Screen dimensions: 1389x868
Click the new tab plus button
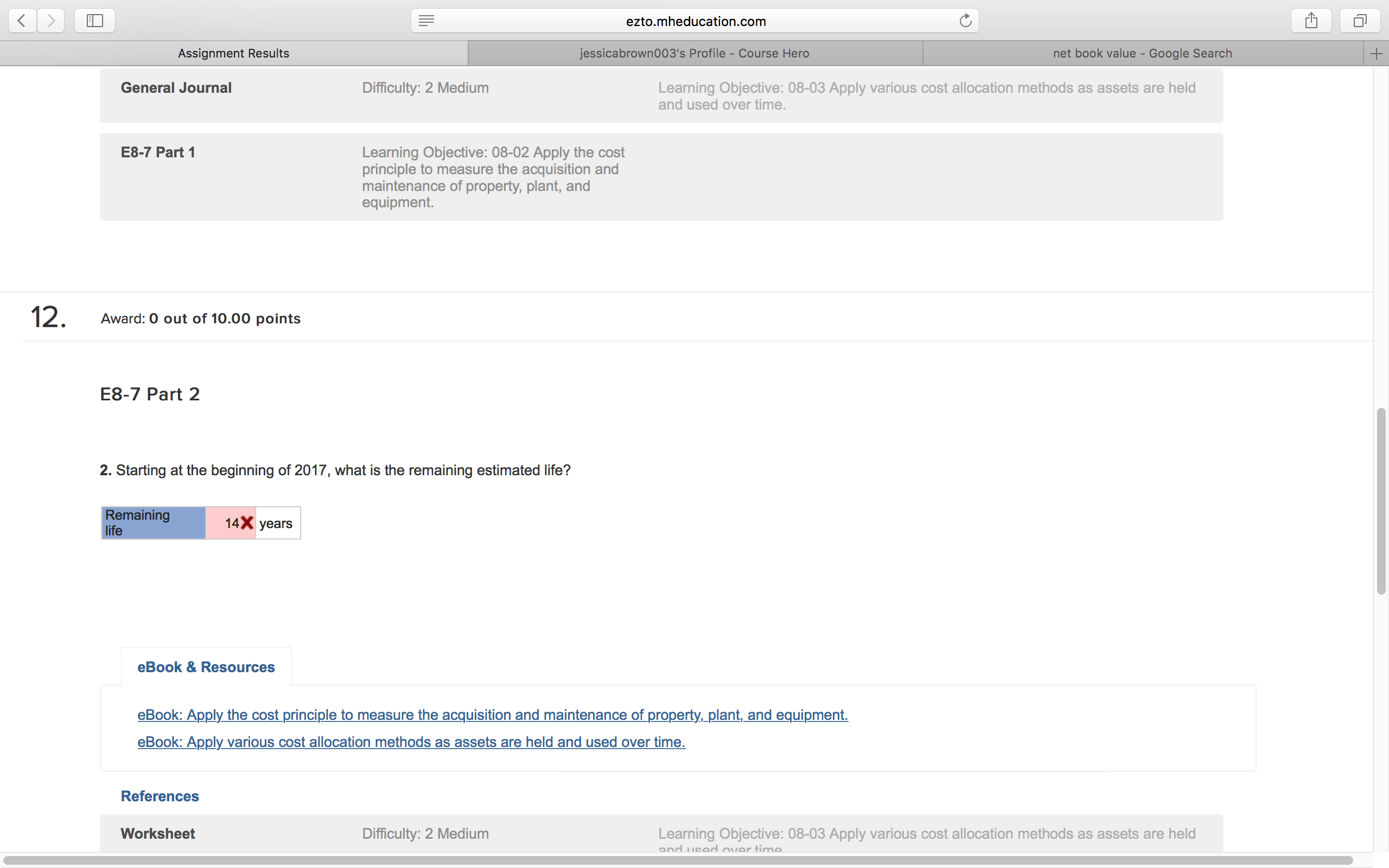click(x=1377, y=54)
